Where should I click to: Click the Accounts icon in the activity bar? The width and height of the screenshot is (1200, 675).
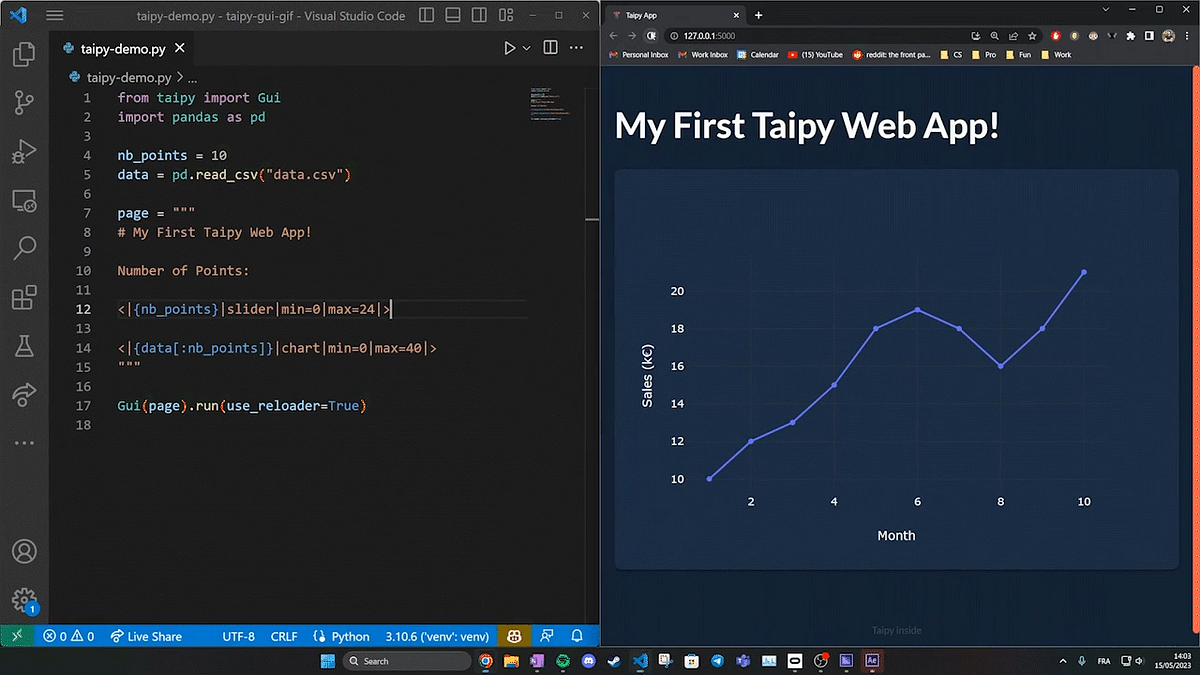point(22,551)
